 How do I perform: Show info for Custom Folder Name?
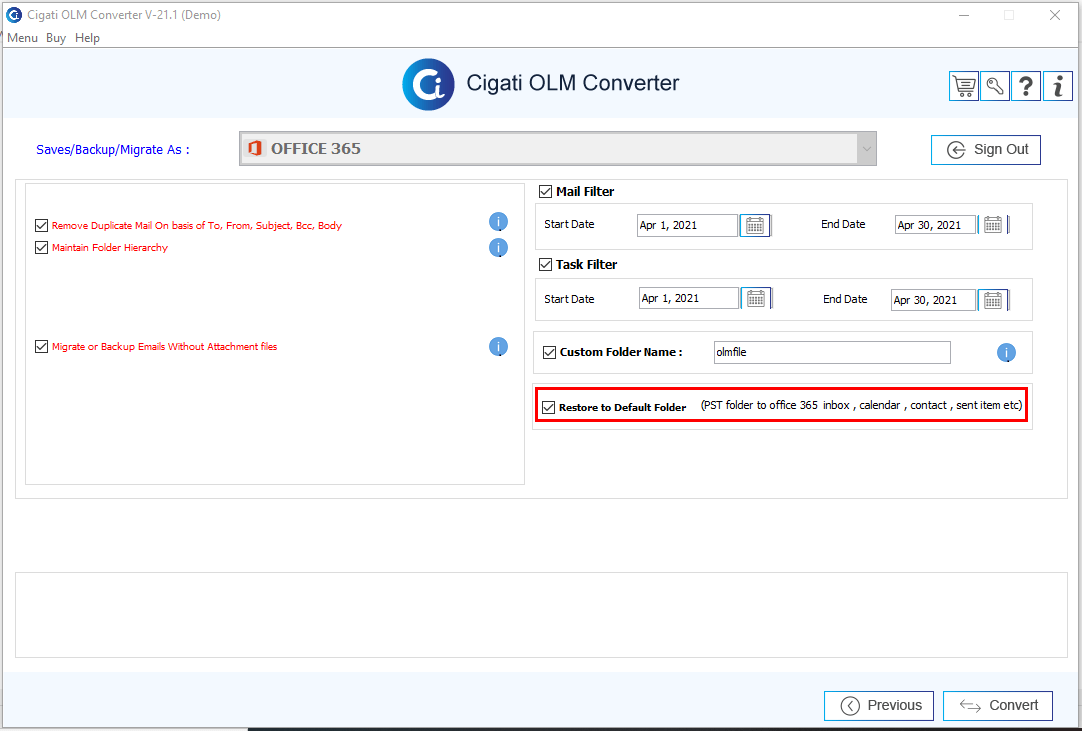click(1006, 353)
